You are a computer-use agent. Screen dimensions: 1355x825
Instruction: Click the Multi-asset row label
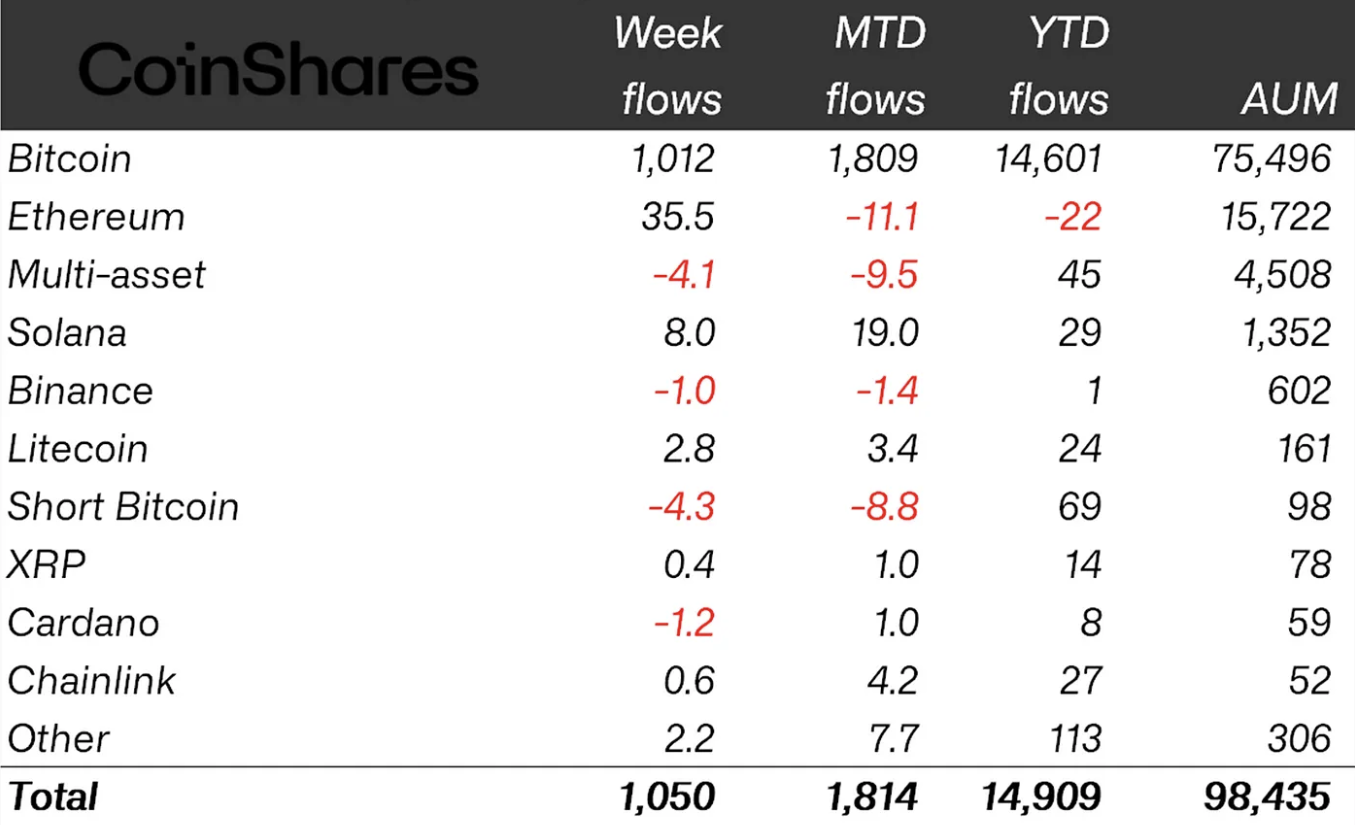coord(106,275)
